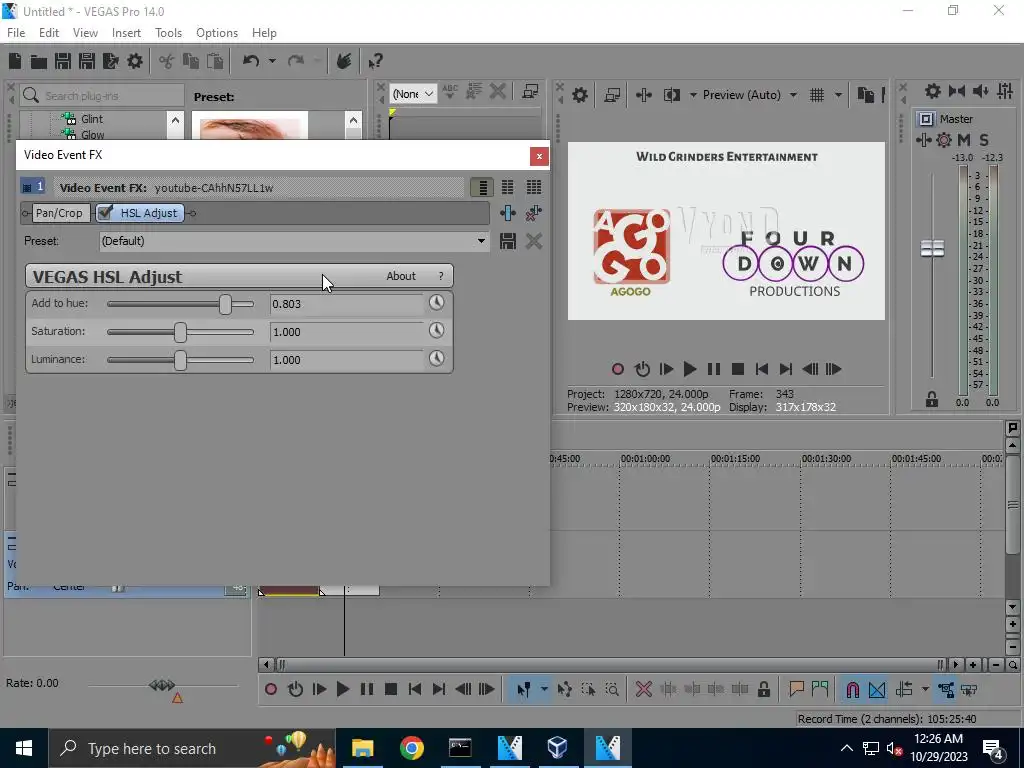The image size is (1024, 768).
Task: Click the Search plug-ins field
Action: [102, 95]
